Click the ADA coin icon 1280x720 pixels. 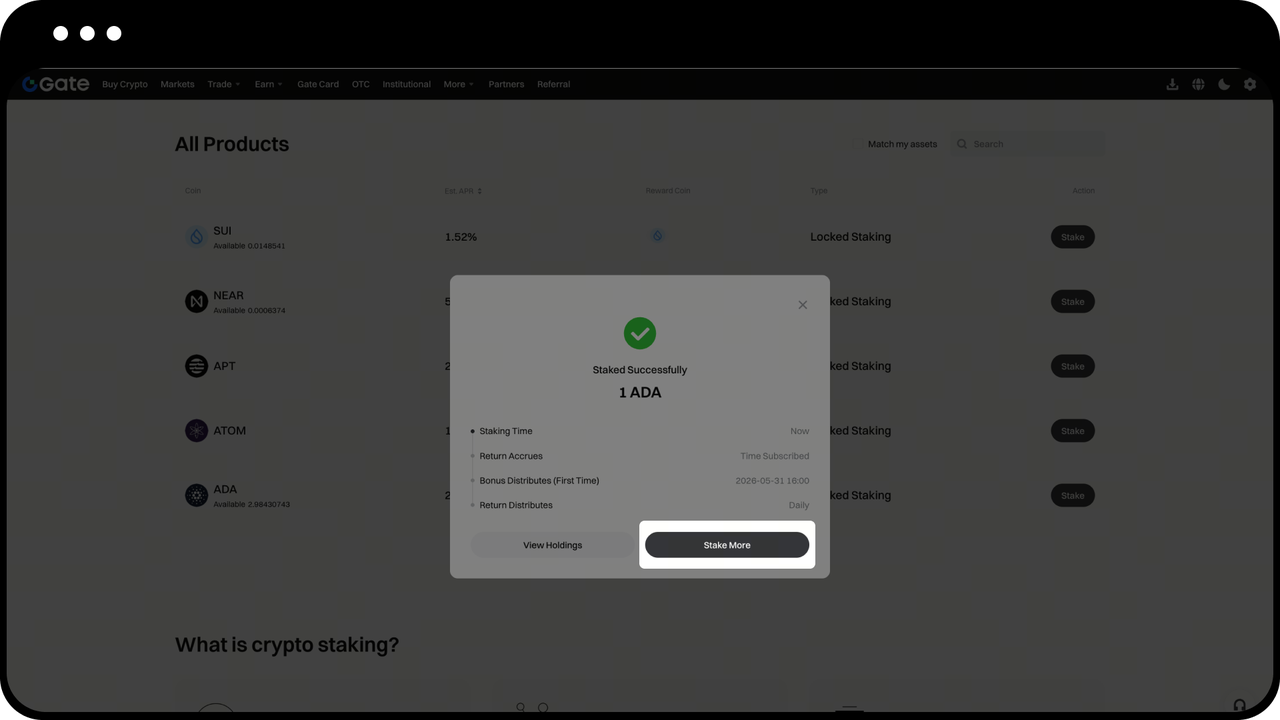(x=196, y=495)
